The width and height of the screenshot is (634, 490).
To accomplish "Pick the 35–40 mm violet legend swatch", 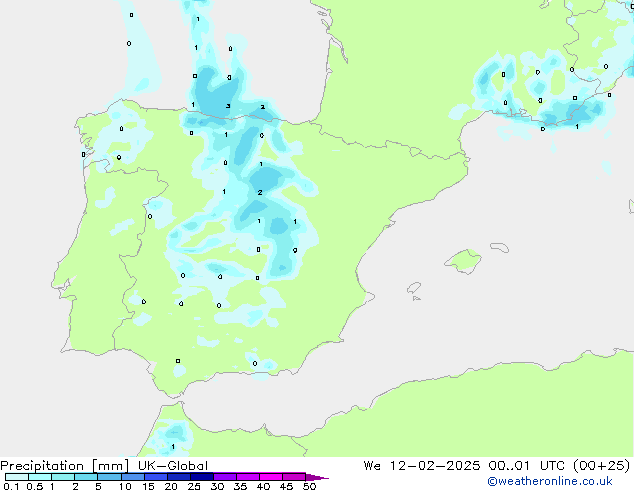I will [x=247, y=477].
